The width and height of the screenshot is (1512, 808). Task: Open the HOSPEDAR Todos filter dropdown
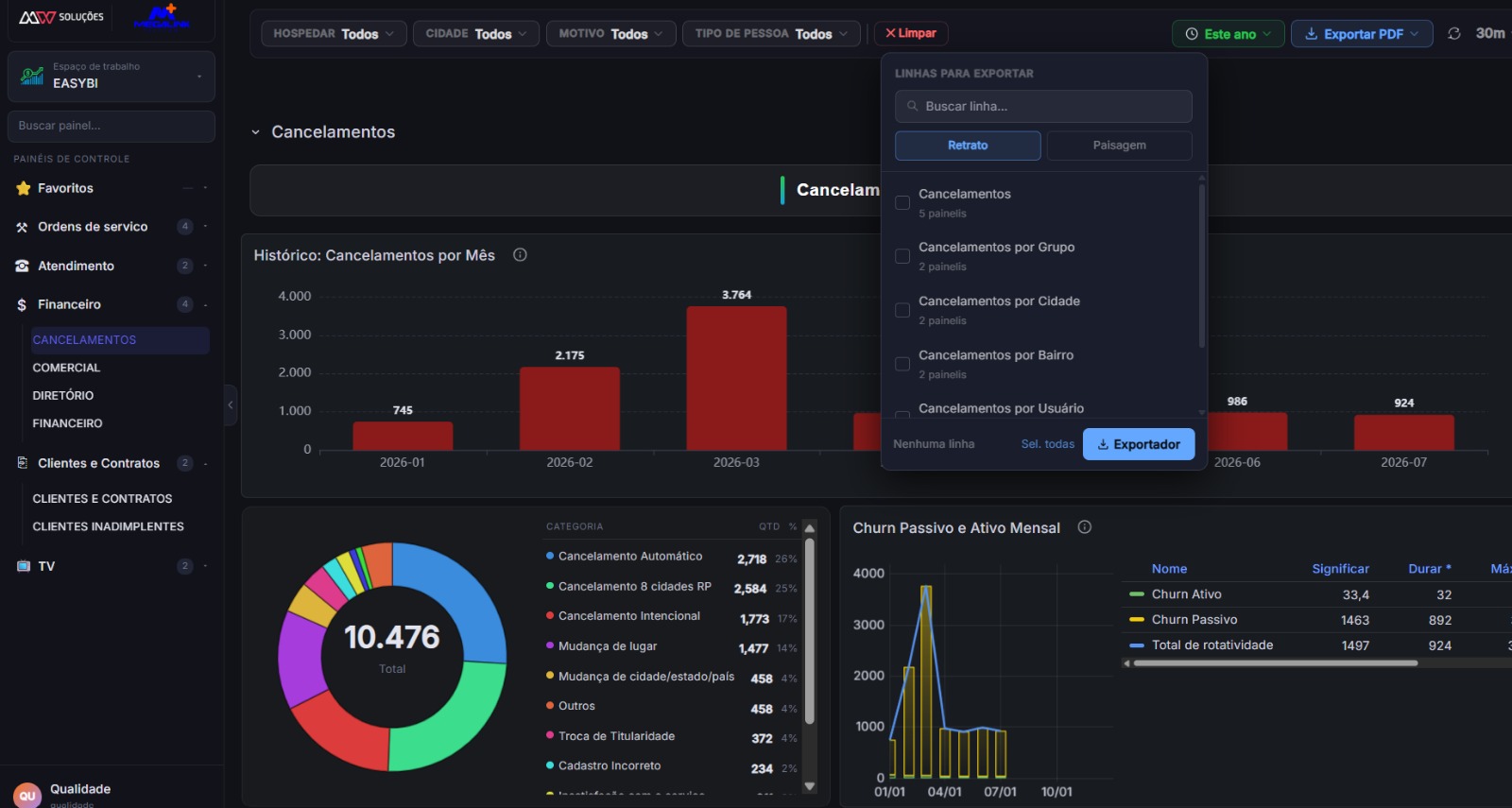coord(335,33)
